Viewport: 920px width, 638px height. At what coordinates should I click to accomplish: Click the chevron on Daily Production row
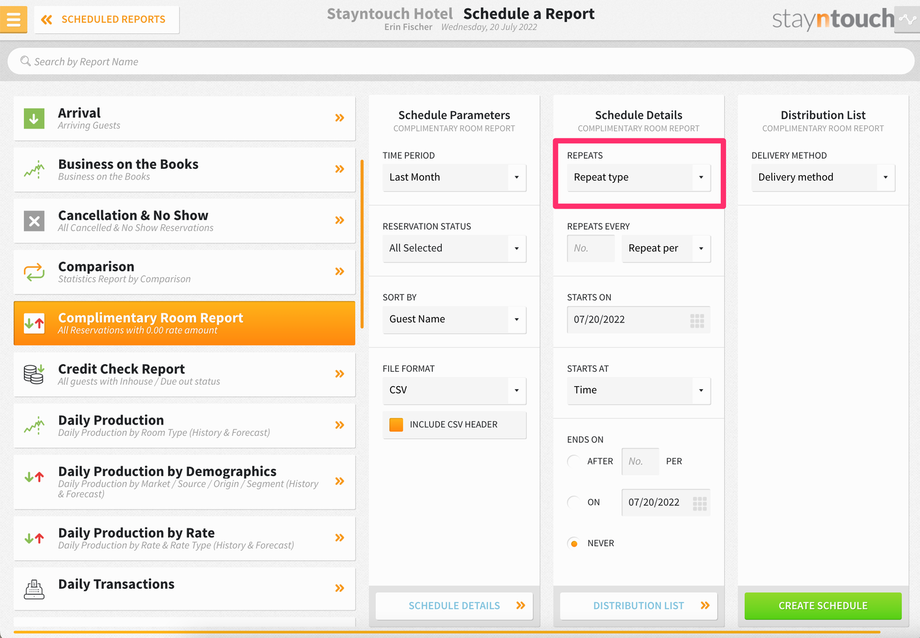[340, 425]
